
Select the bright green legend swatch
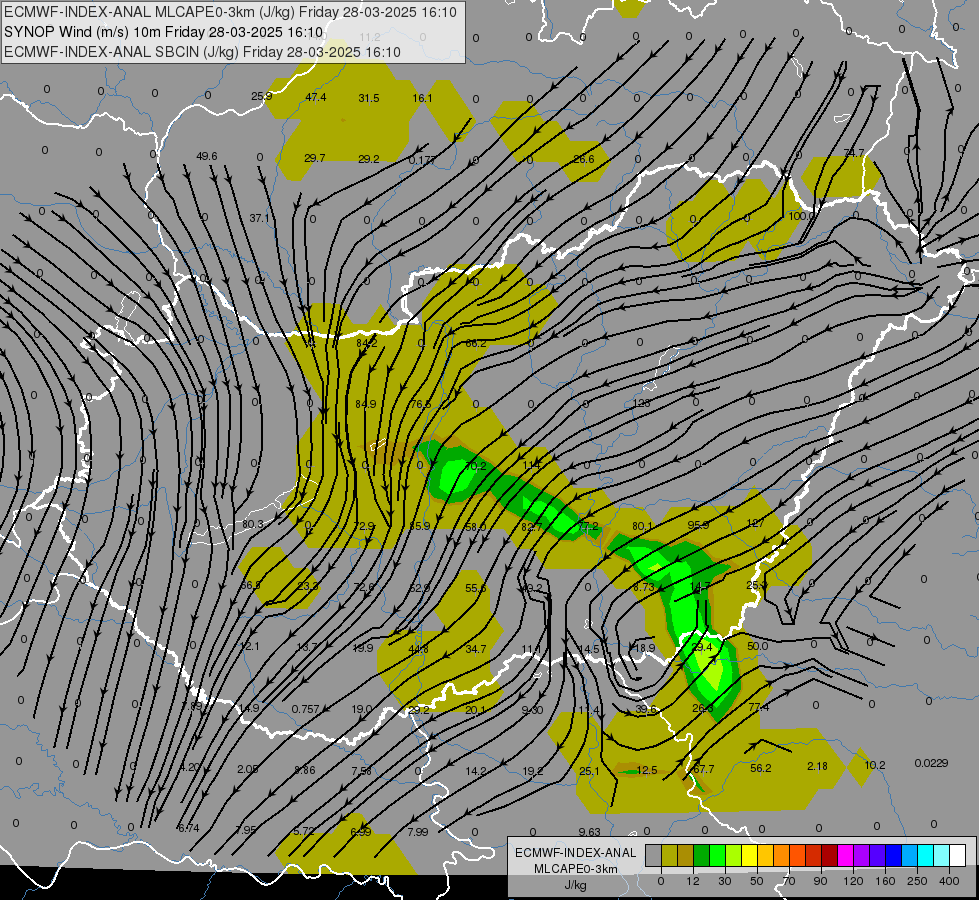717,855
